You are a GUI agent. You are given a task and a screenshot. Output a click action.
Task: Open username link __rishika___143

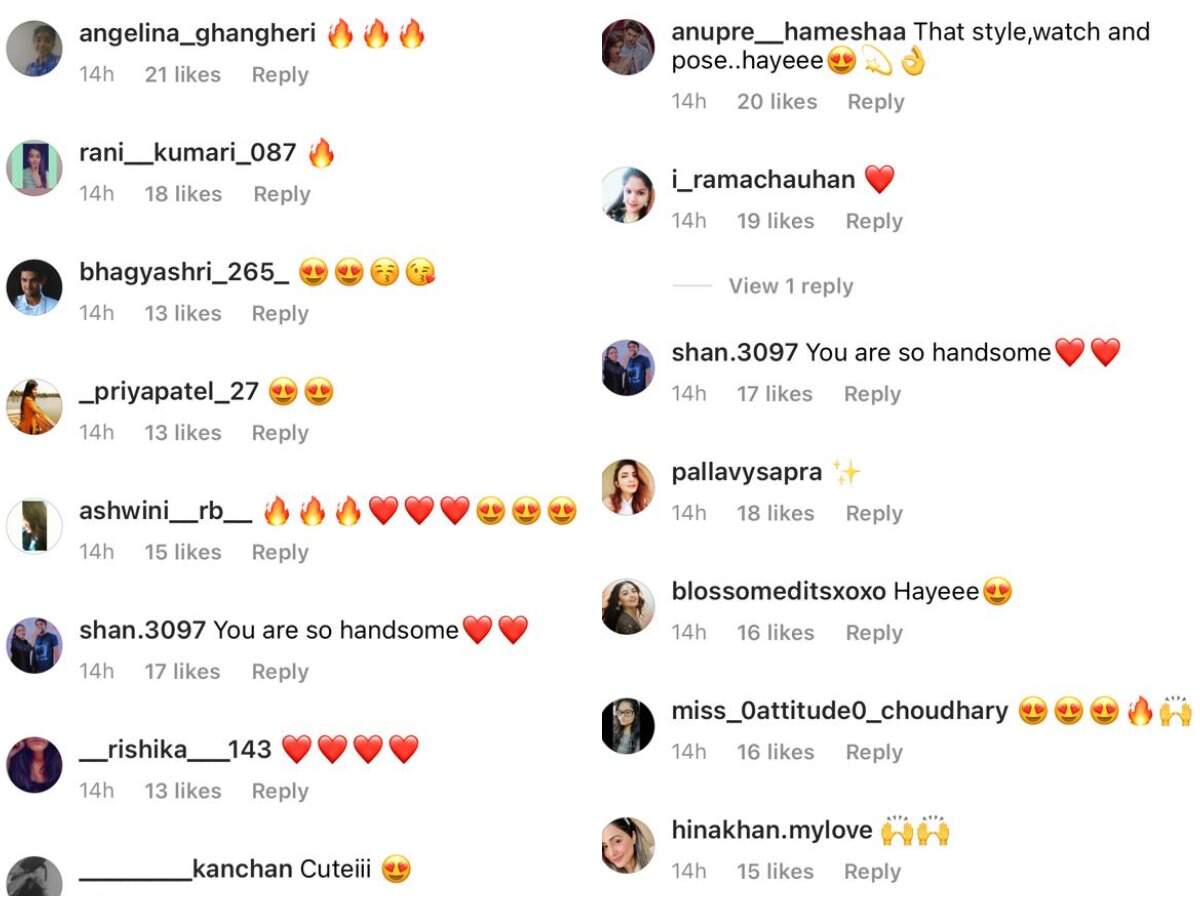[x=175, y=749]
